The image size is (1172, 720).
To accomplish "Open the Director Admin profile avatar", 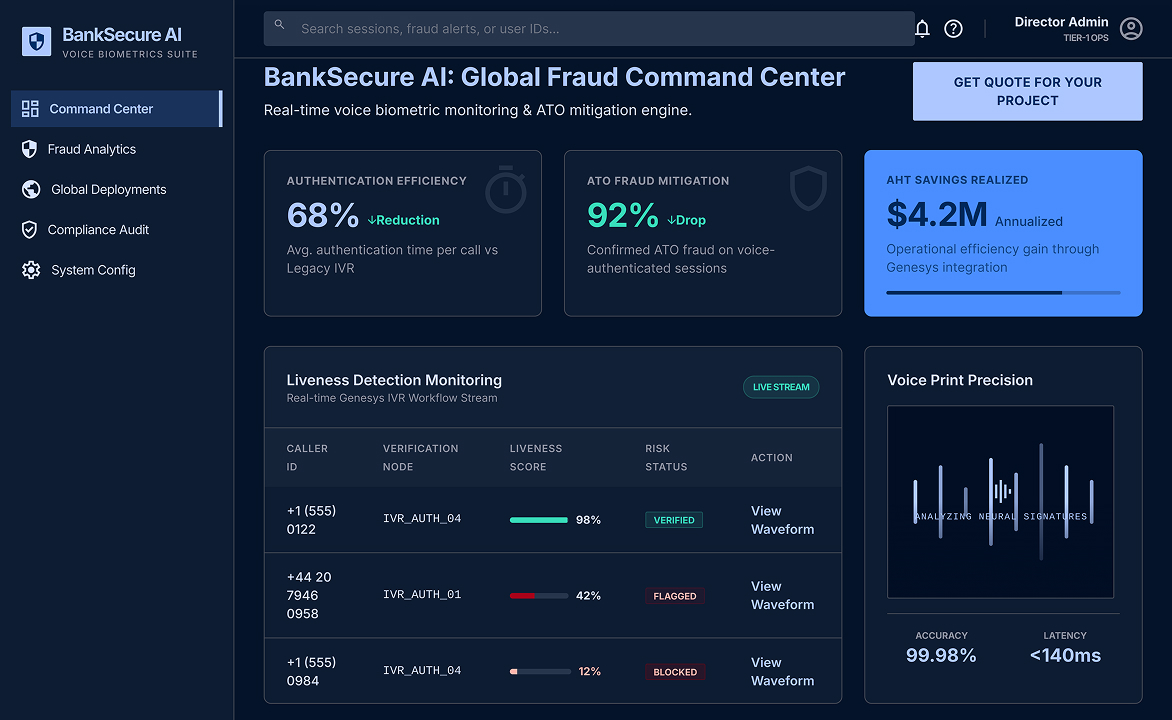I will tap(1131, 28).
